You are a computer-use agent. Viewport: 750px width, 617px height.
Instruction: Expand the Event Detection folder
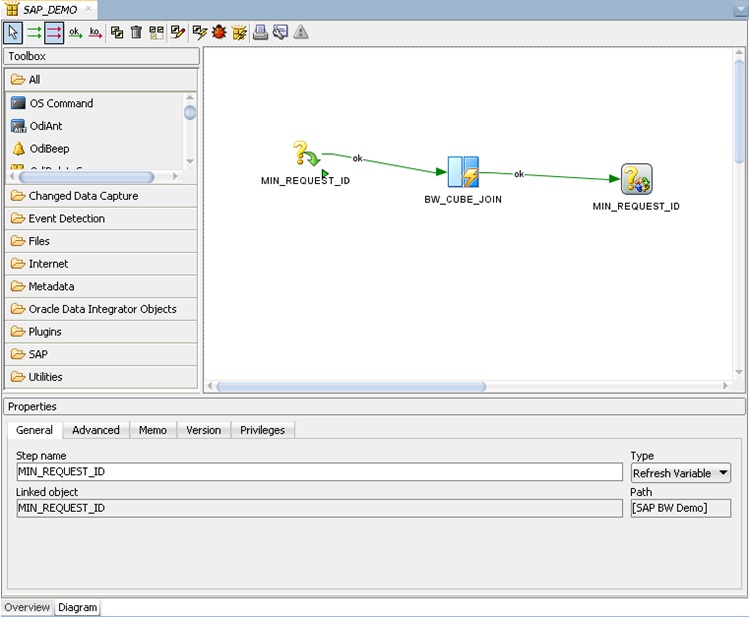click(101, 219)
